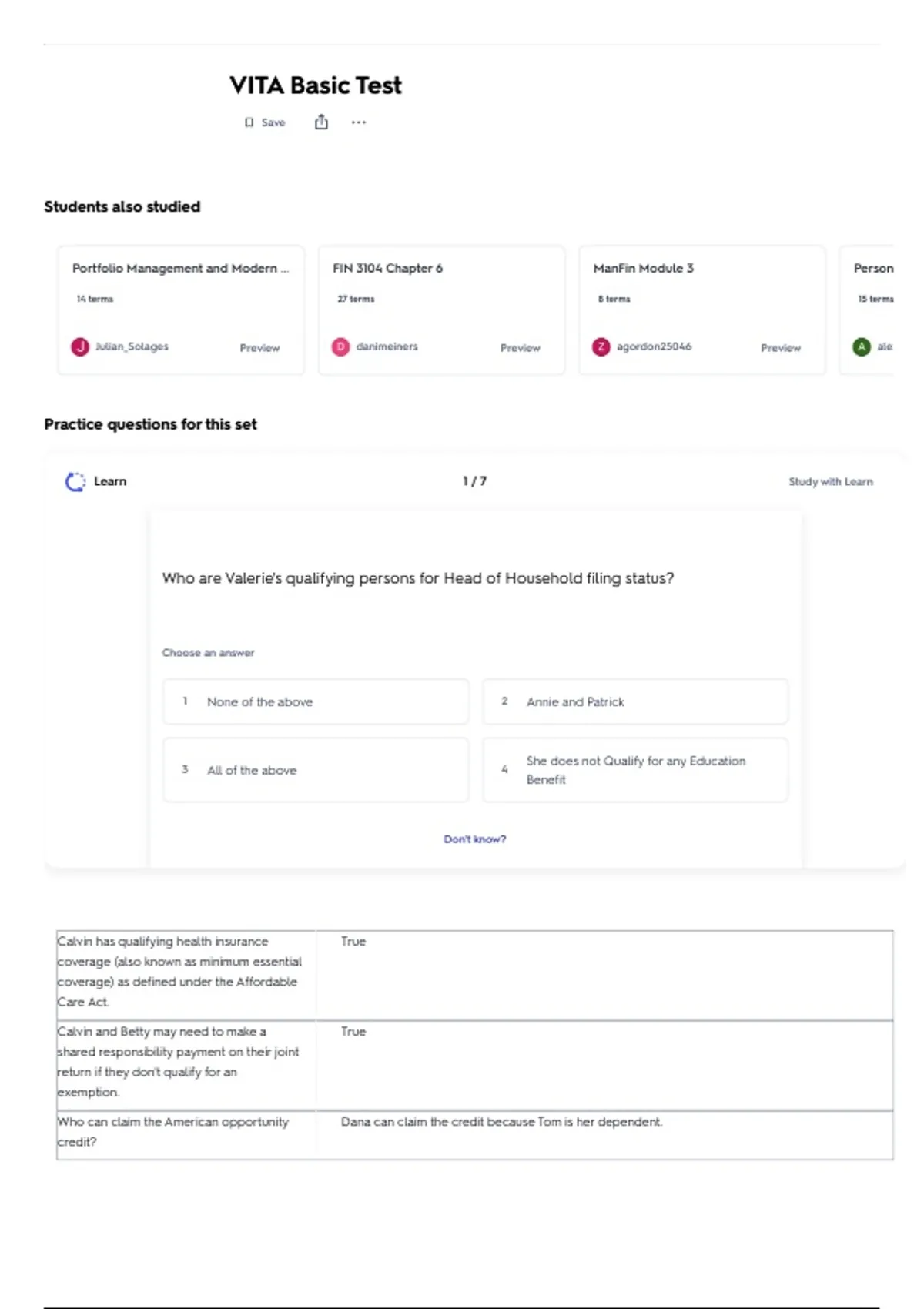This screenshot has height=1309, width=924.
Task: Click the American opportunity credit term row
Action: pos(474,1132)
